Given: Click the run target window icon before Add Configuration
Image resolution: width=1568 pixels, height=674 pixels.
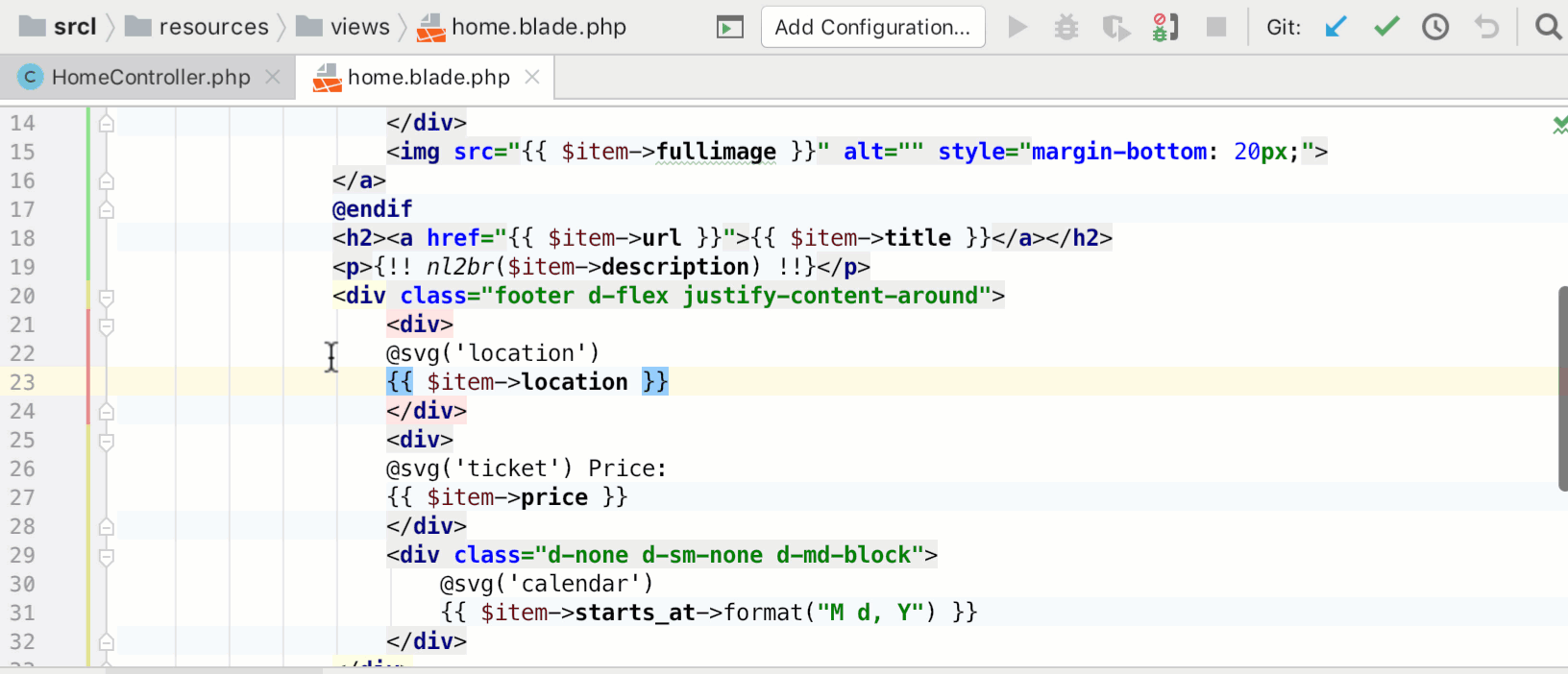Looking at the screenshot, I should (730, 27).
